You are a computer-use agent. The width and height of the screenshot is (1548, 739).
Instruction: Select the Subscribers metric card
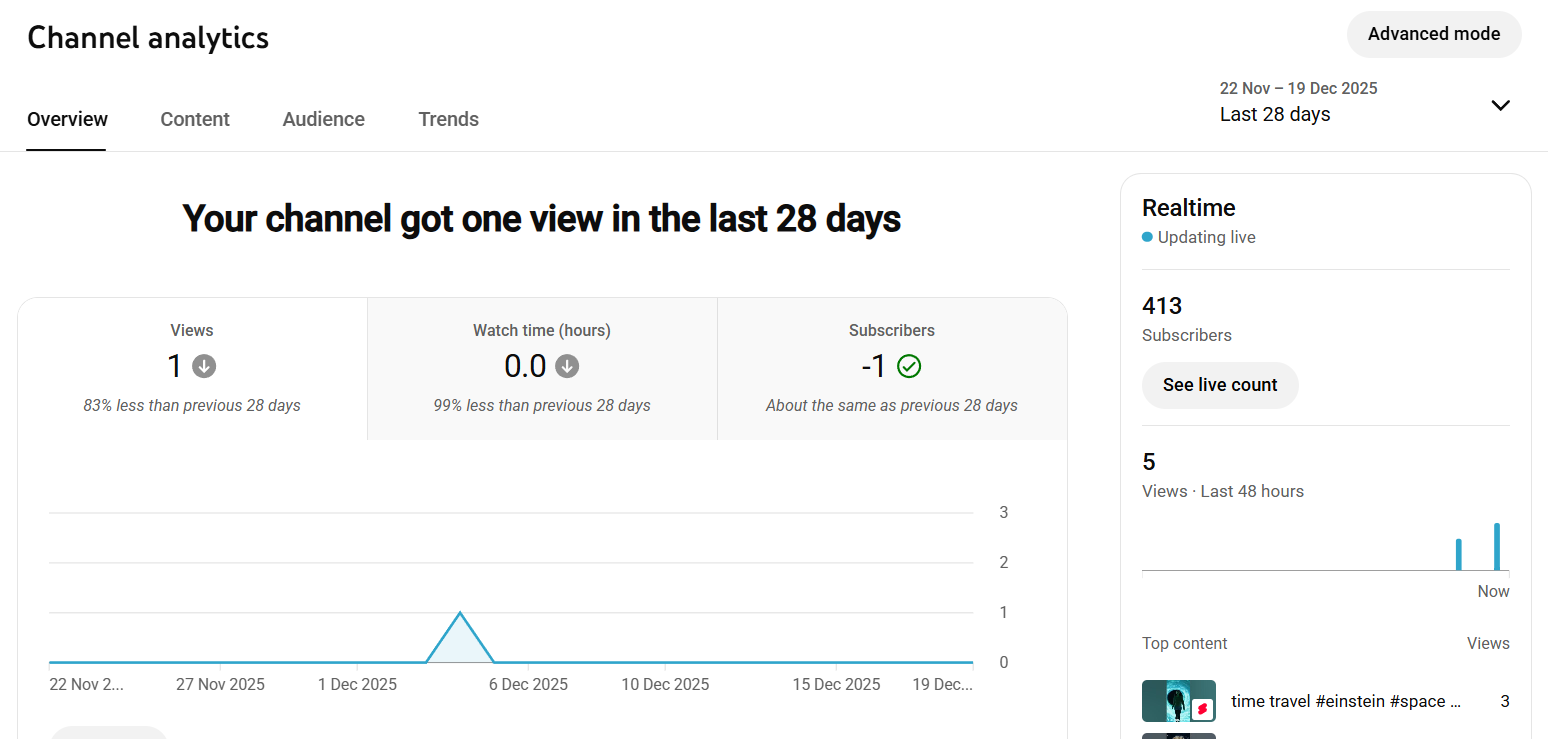point(891,368)
